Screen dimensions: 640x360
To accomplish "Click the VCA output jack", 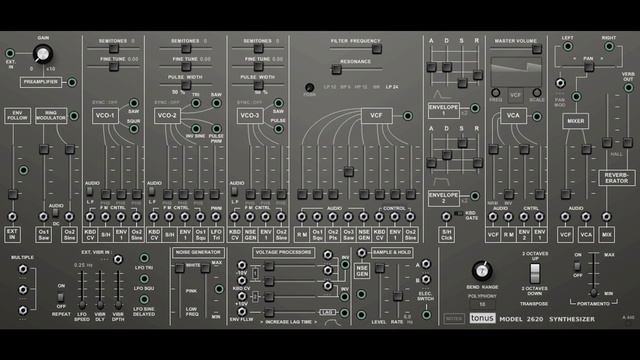I will point(537,117).
